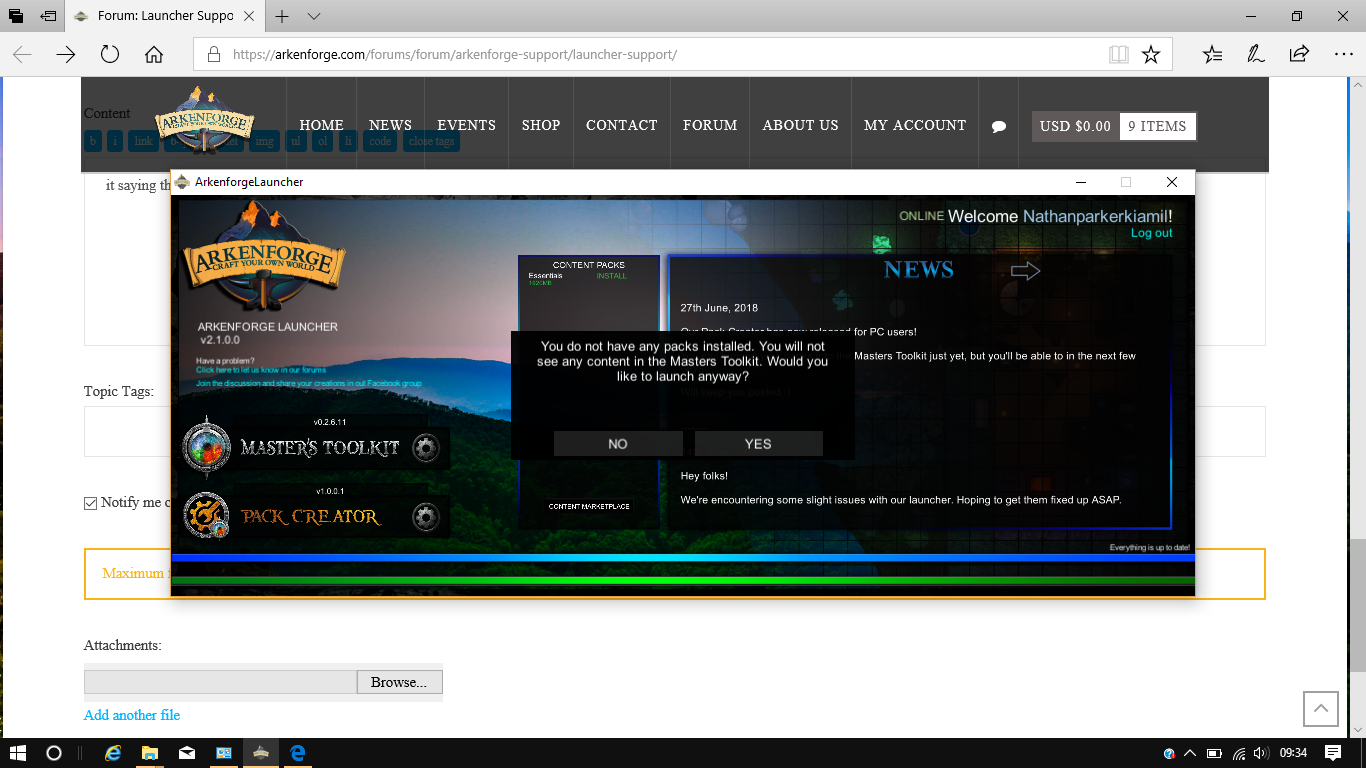Image resolution: width=1366 pixels, height=768 pixels.
Task: Add page to favorites star icon
Action: point(1151,54)
